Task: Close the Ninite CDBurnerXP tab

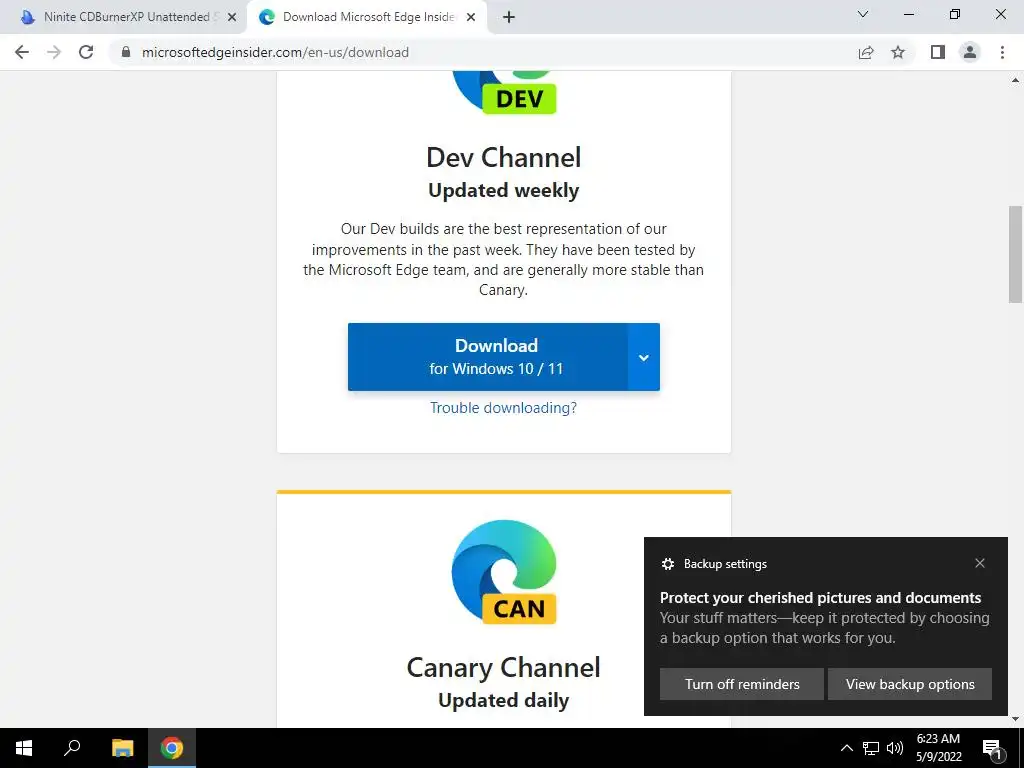Action: pos(232,17)
